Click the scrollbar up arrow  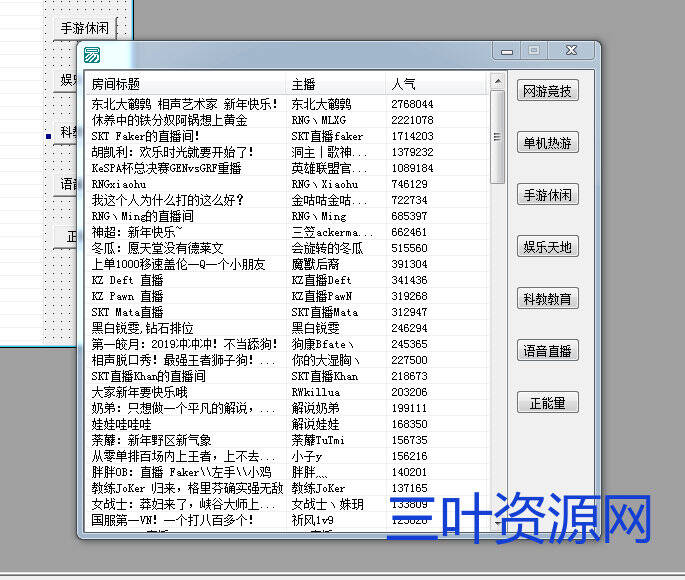coord(497,82)
